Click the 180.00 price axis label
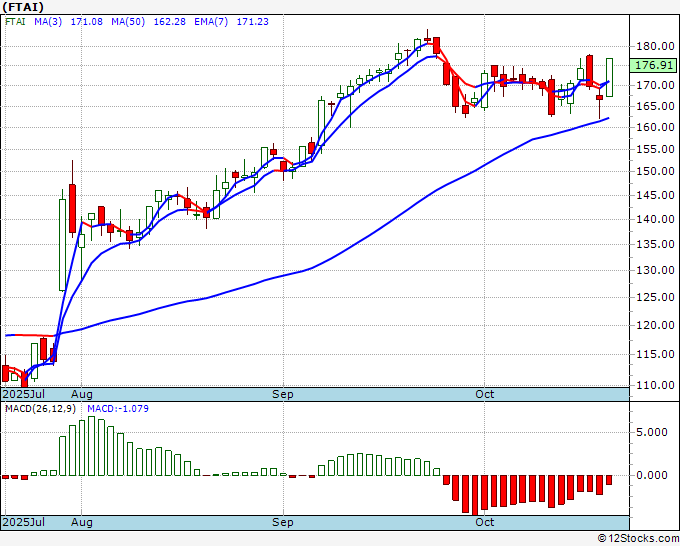The width and height of the screenshot is (680, 546). coord(655,46)
